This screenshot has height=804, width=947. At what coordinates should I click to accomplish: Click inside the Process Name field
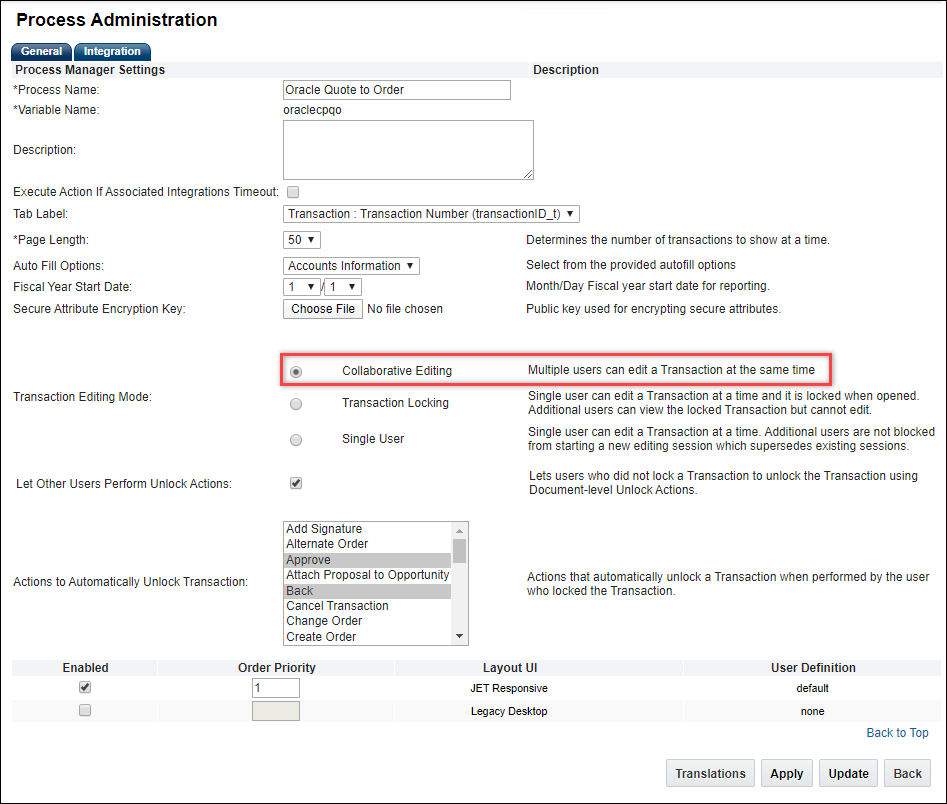point(396,90)
